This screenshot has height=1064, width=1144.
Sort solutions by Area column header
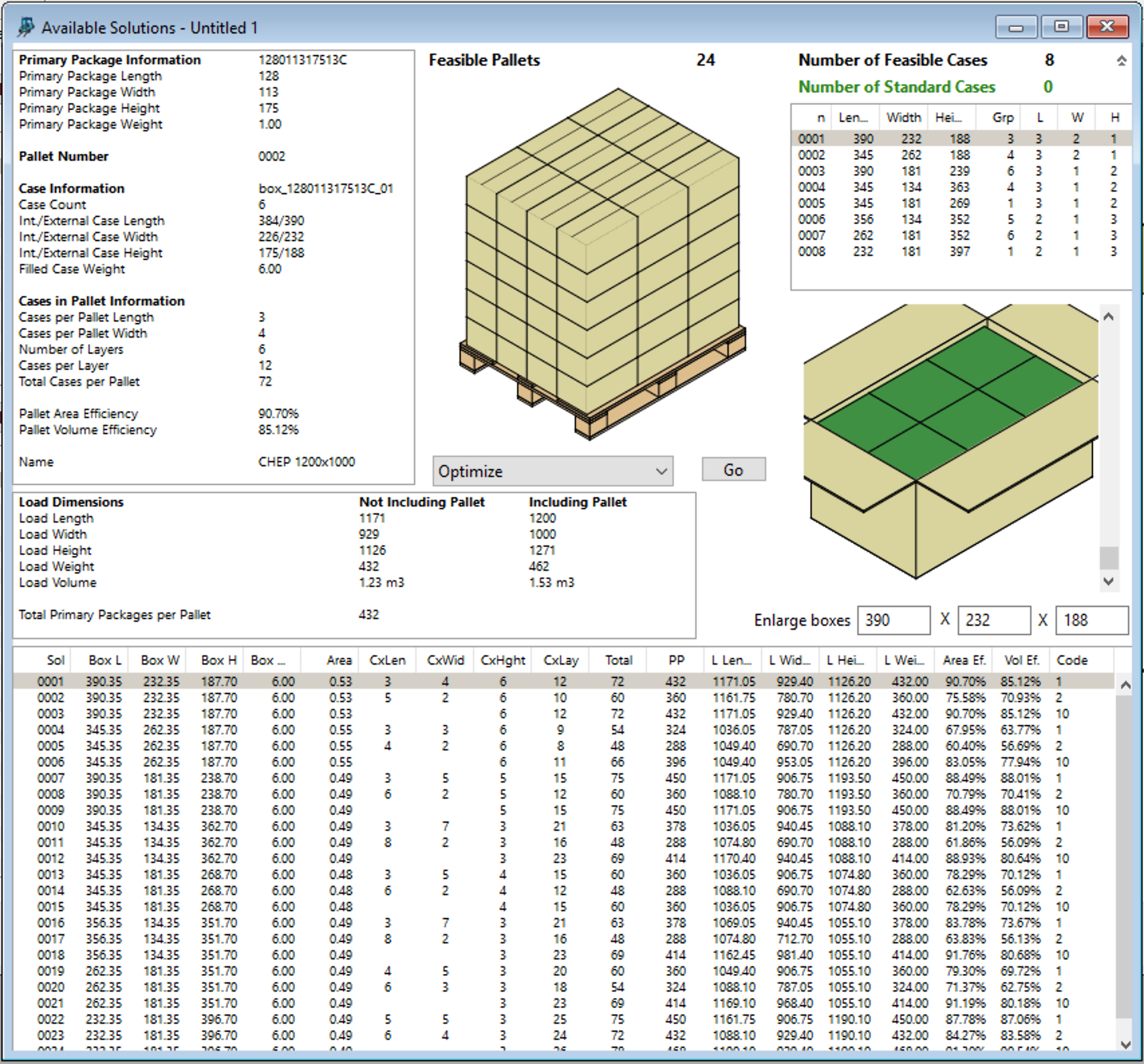[x=330, y=660]
